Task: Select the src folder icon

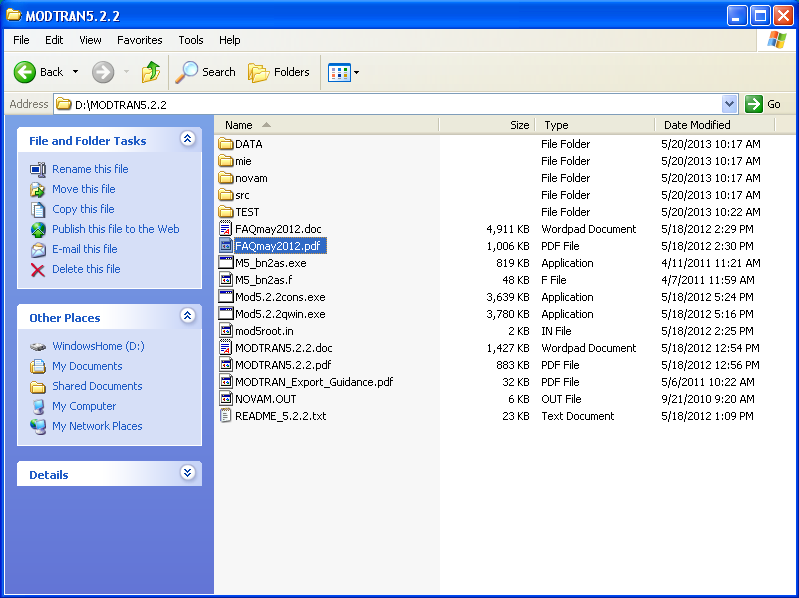Action: click(225, 195)
